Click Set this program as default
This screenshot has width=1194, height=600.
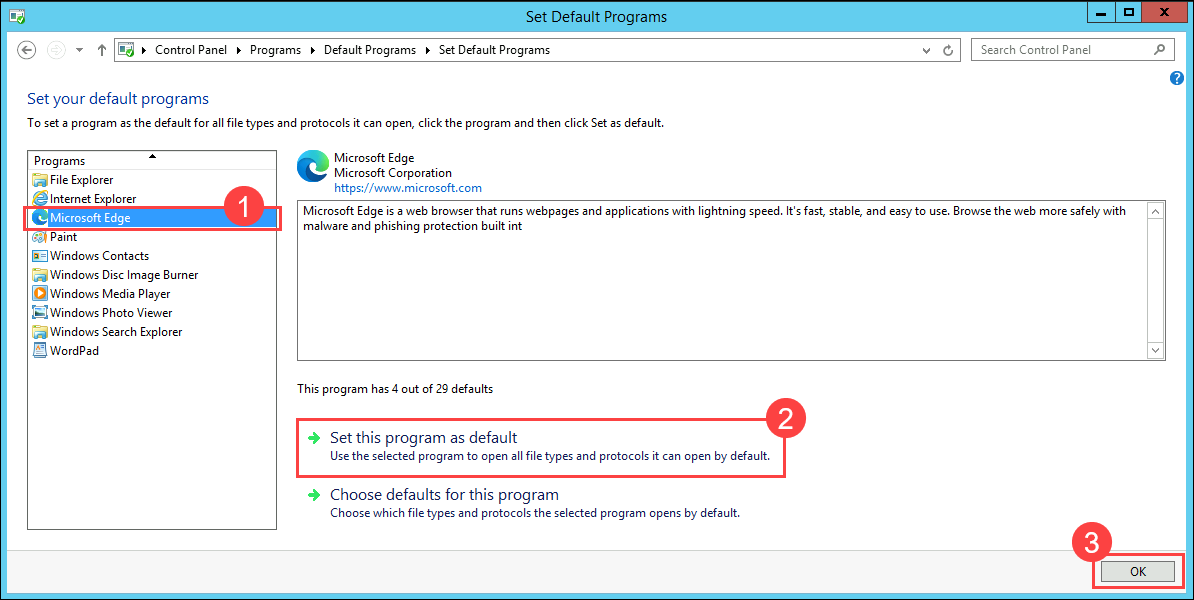click(423, 437)
